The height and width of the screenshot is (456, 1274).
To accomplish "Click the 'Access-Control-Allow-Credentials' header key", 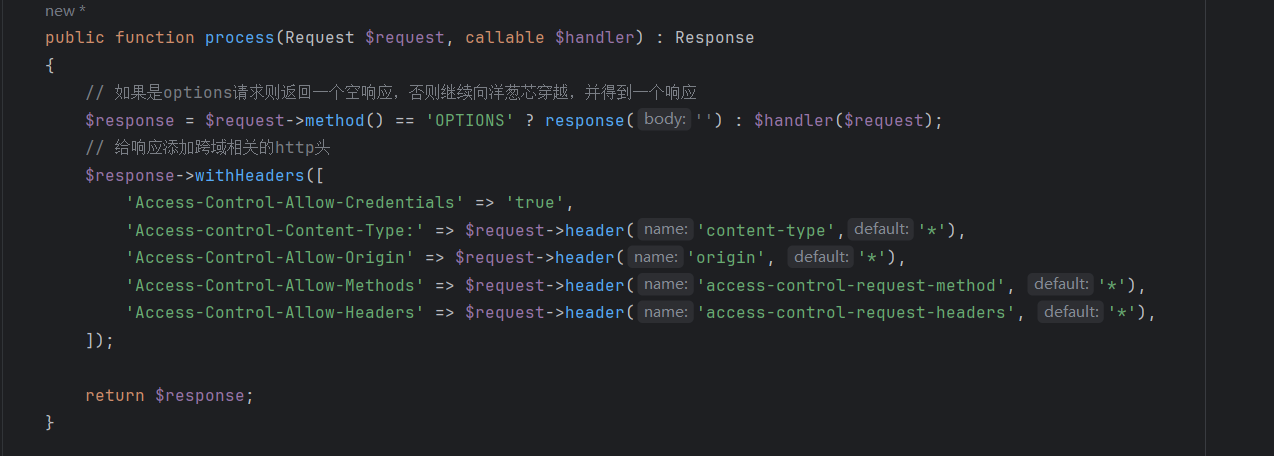I will [x=295, y=203].
